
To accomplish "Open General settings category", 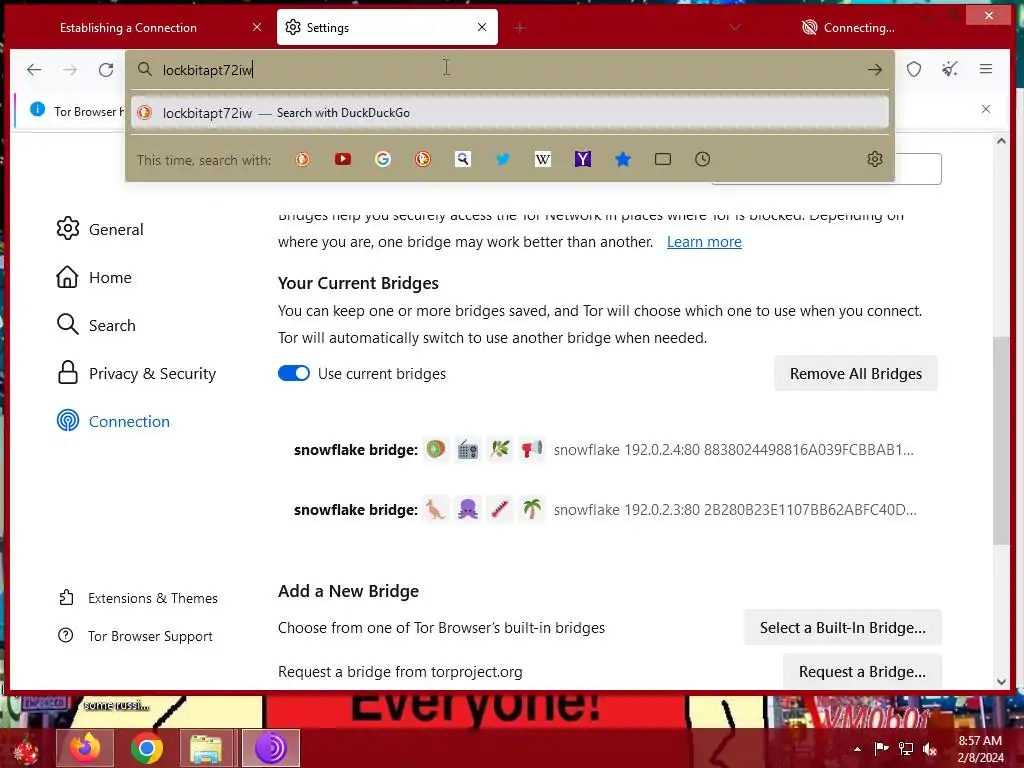I will point(100,229).
